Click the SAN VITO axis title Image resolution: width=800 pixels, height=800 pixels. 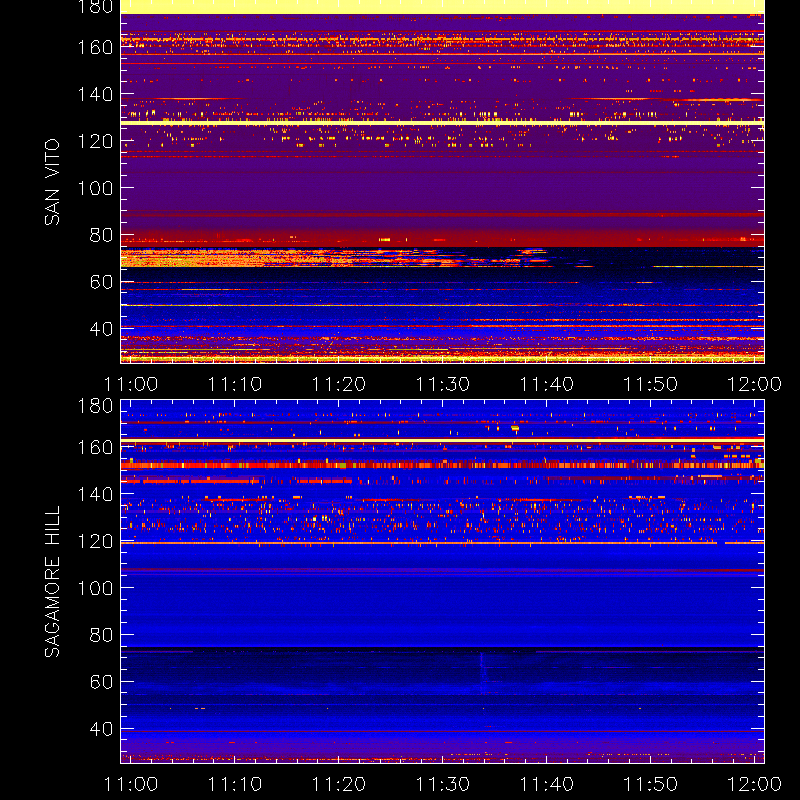52,182
